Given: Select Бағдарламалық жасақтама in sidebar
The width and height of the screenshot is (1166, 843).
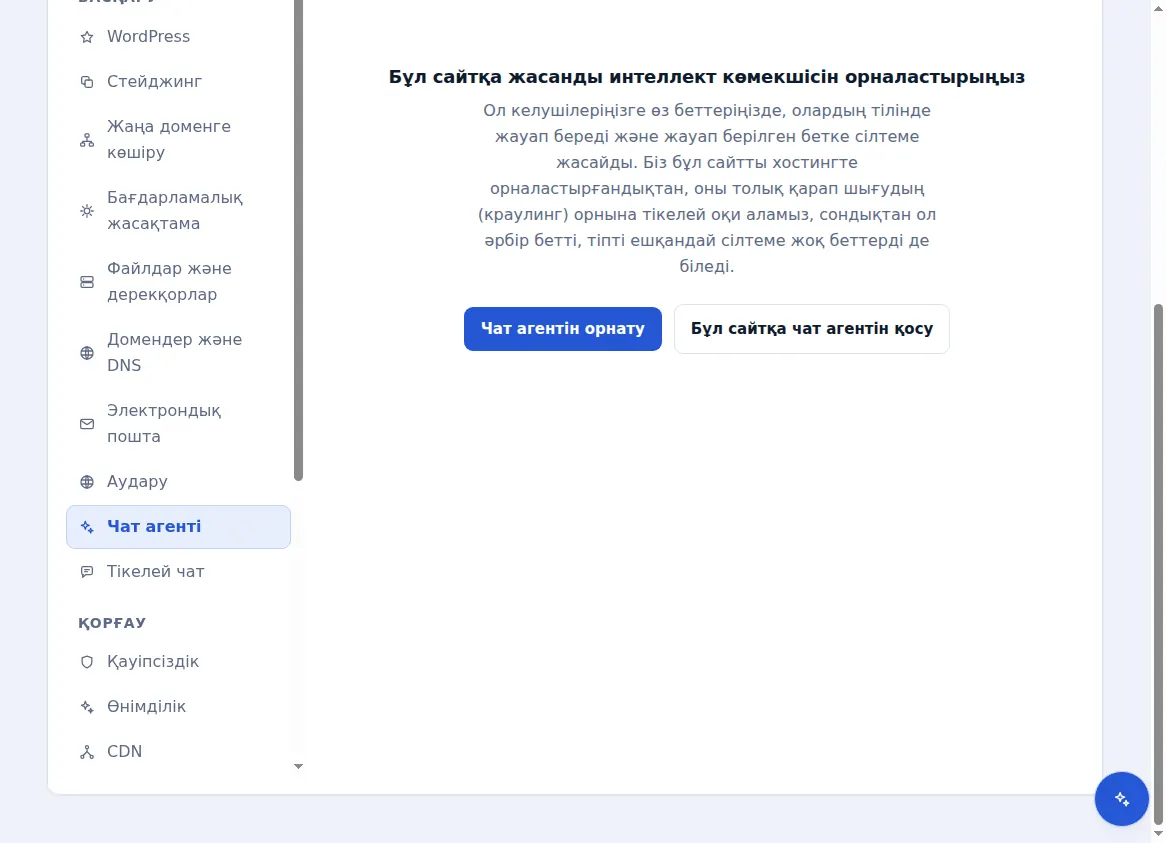Looking at the screenshot, I should click(x=178, y=211).
